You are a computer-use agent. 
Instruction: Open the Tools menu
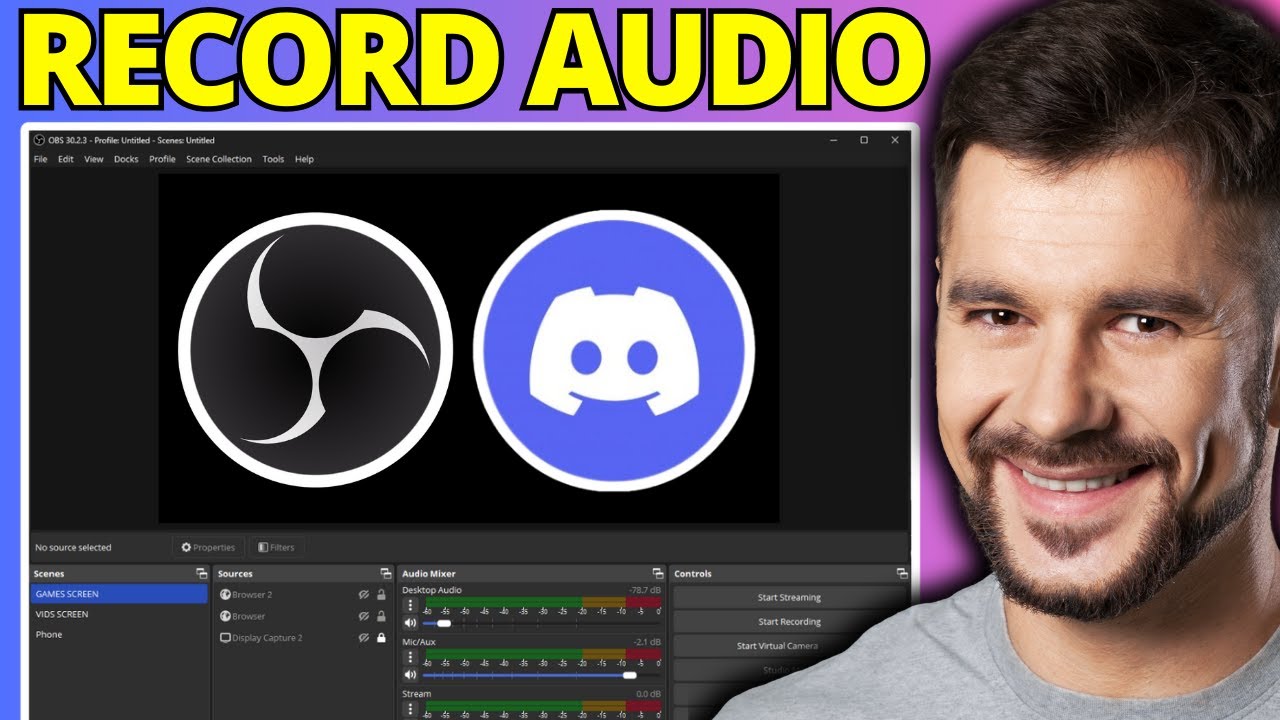tap(273, 159)
